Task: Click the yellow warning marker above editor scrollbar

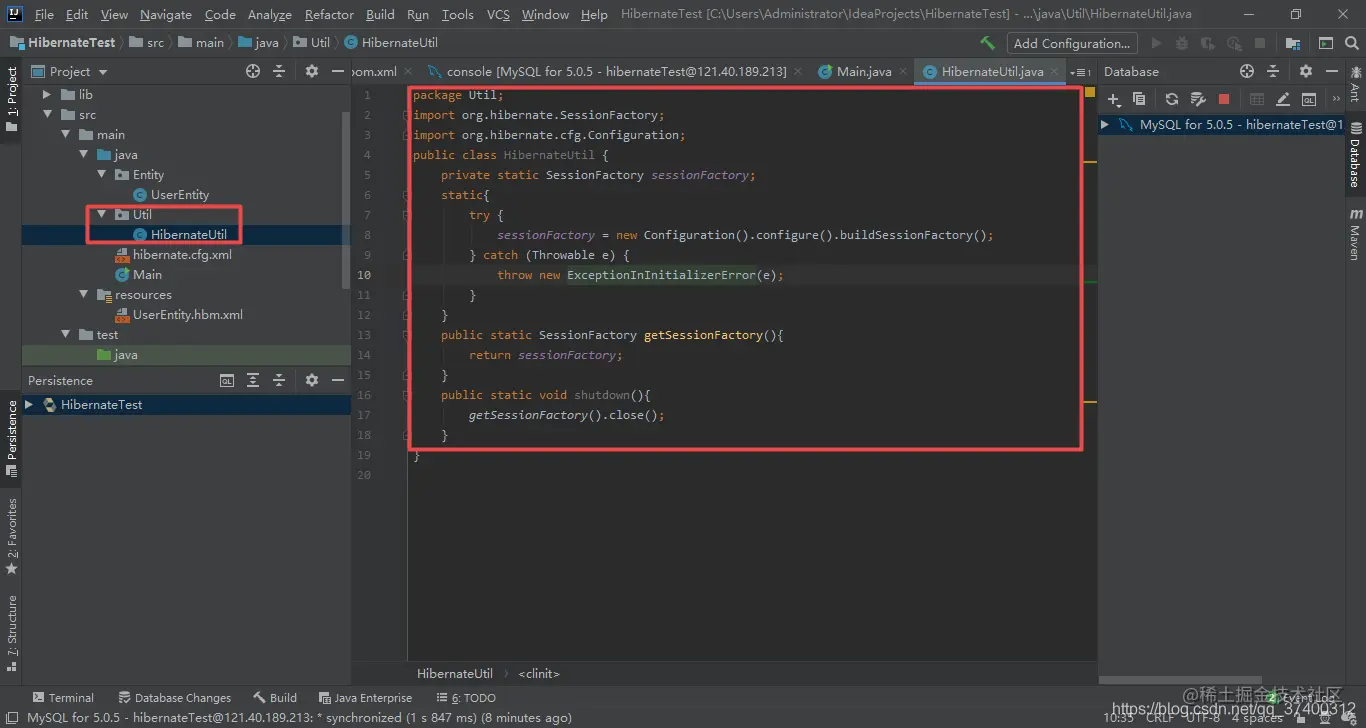Action: coord(1089,94)
